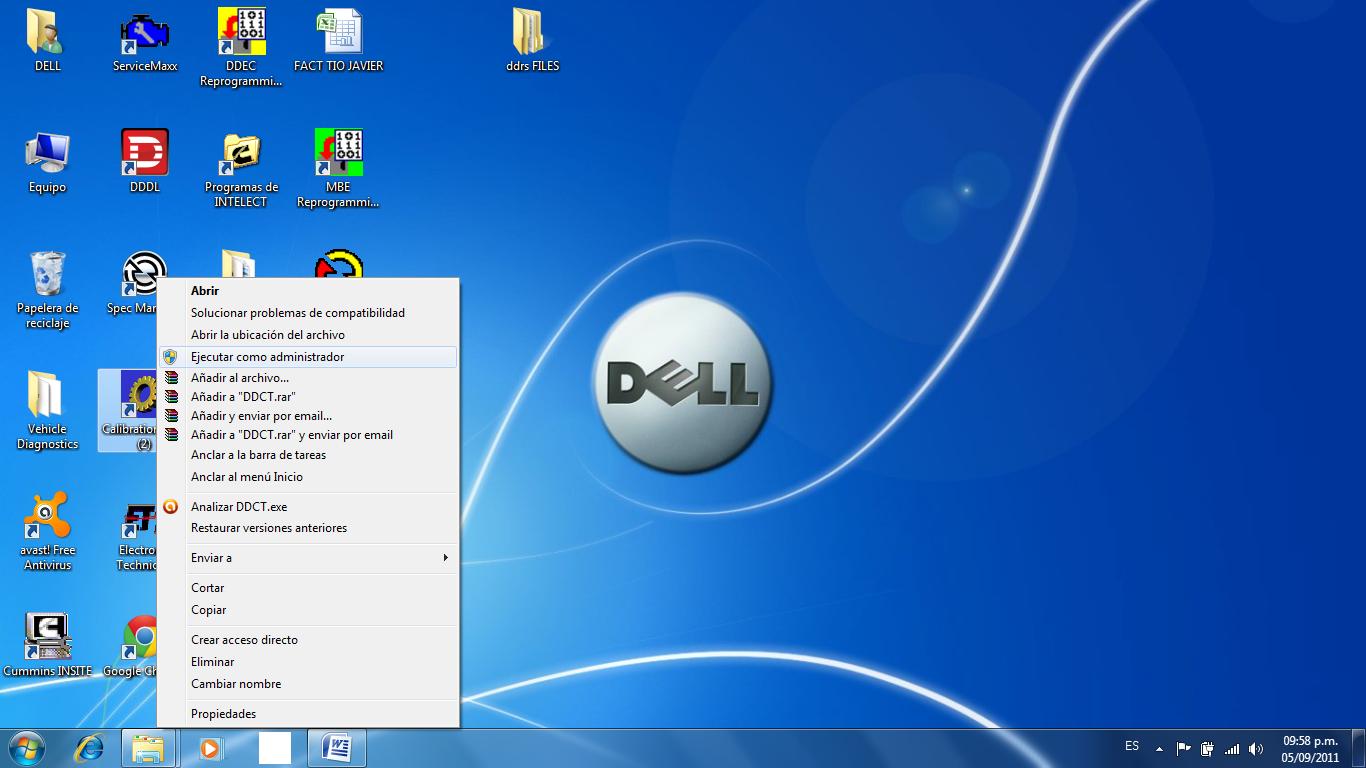Open Internet Explorer from taskbar

click(91, 748)
